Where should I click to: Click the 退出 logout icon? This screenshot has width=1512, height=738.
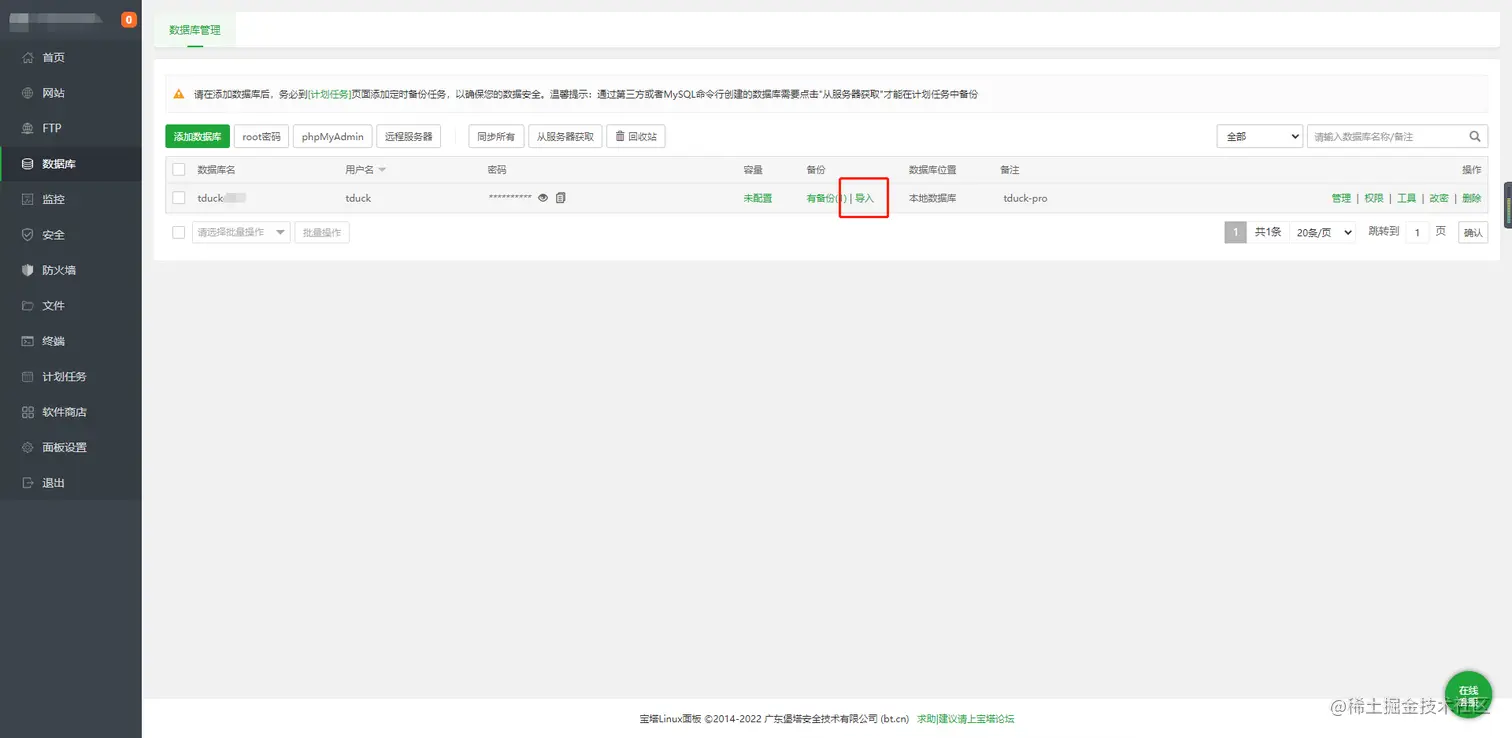[28, 483]
